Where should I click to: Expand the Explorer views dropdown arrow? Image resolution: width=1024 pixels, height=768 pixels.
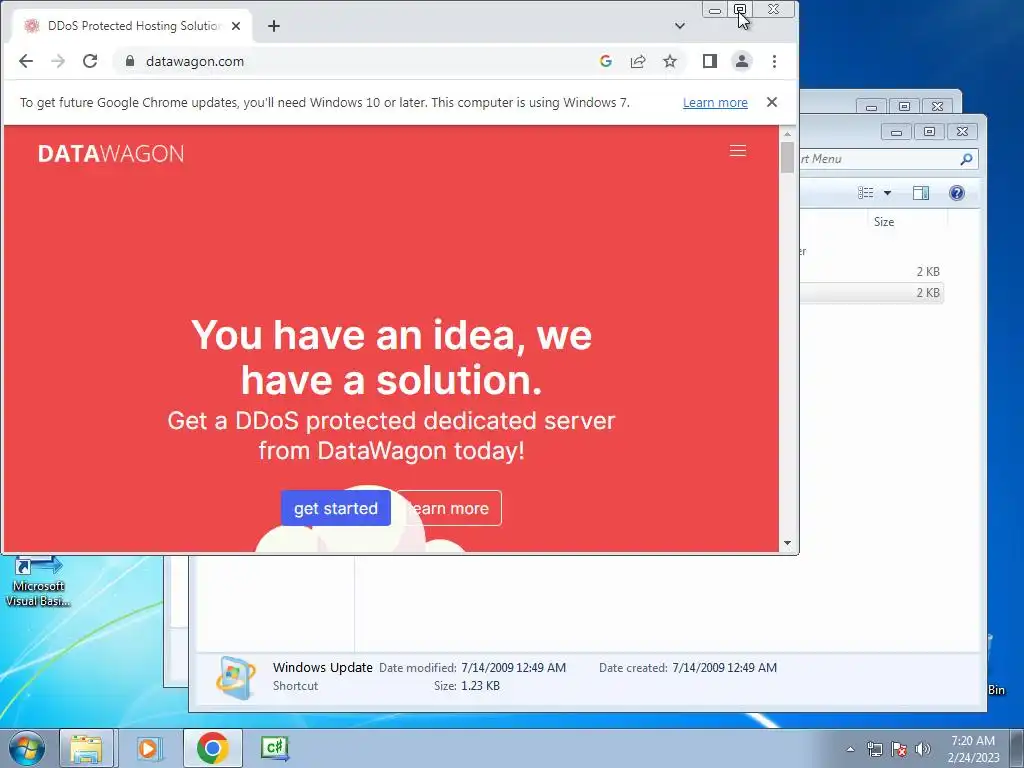(x=887, y=193)
